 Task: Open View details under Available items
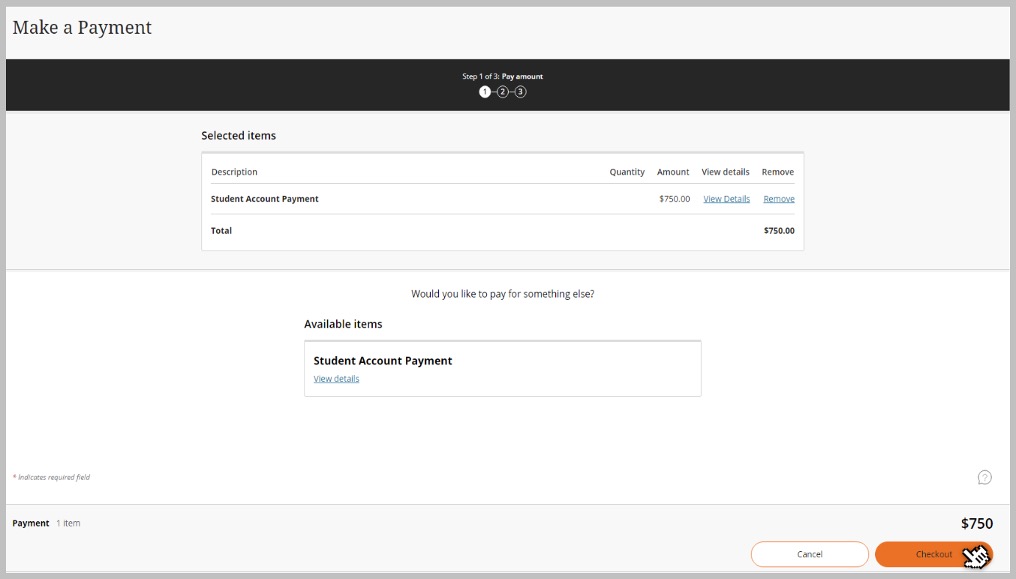tap(336, 379)
